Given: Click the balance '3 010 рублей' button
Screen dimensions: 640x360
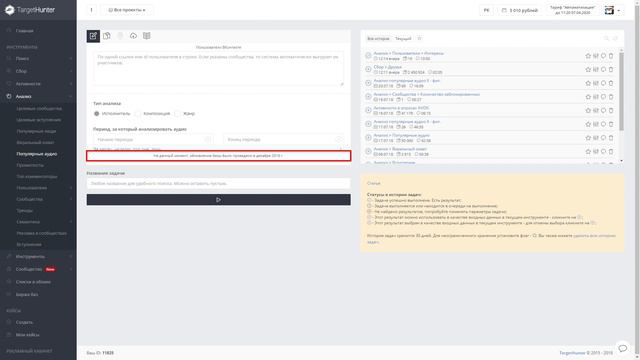Looking at the screenshot, I should [520, 10].
